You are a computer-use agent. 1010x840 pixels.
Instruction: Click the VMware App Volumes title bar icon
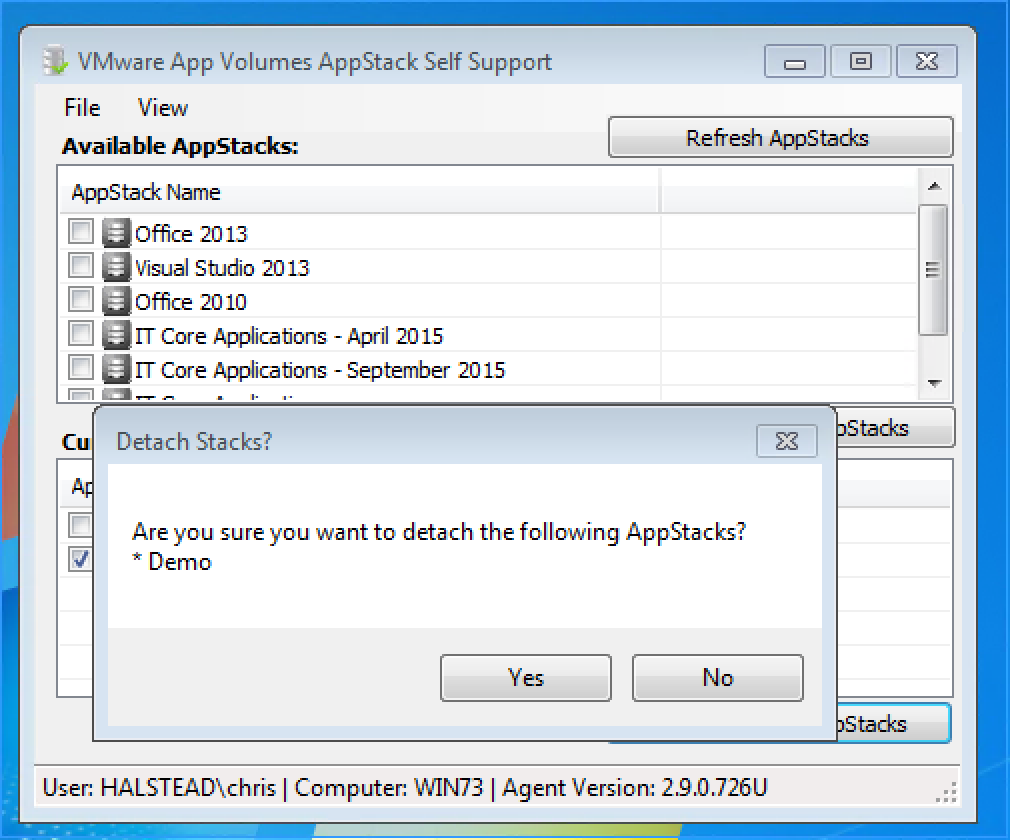coord(56,62)
